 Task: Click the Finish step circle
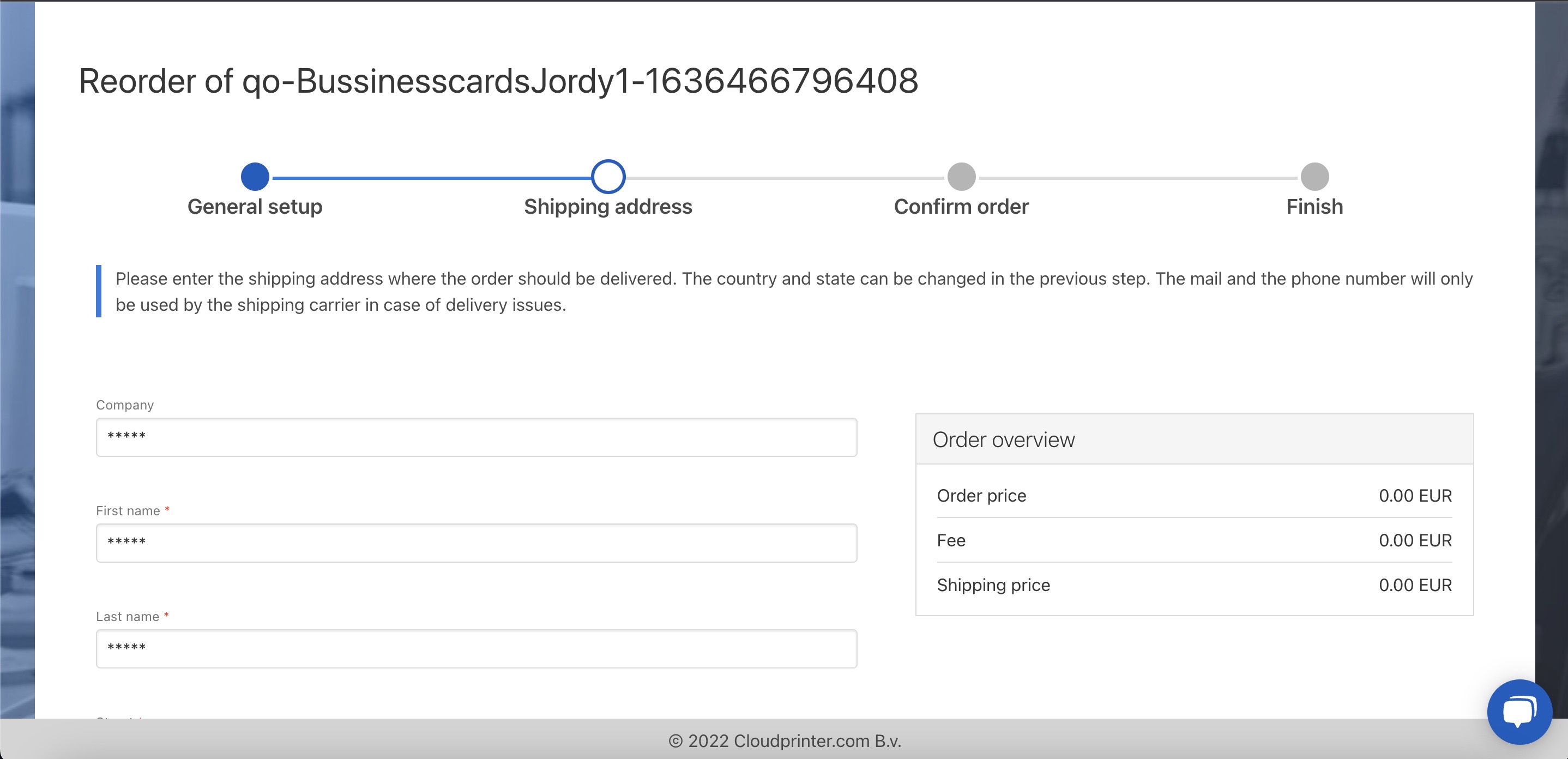(x=1315, y=177)
